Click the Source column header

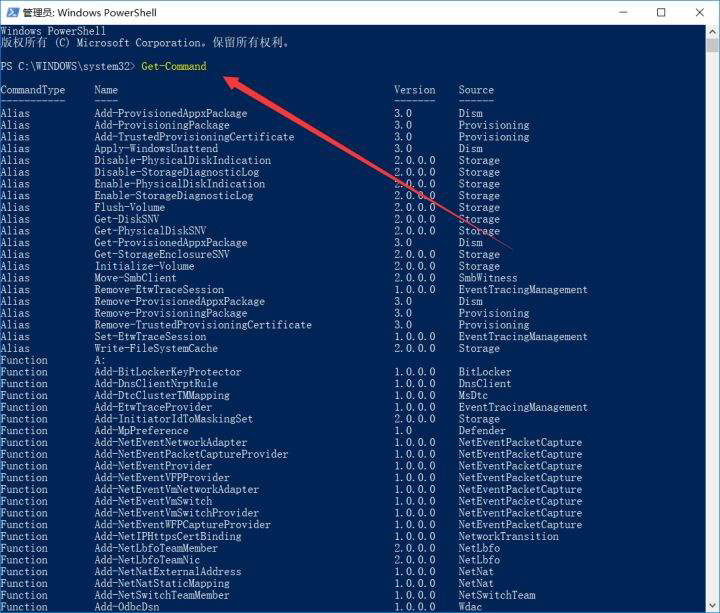pyautogui.click(x=476, y=90)
